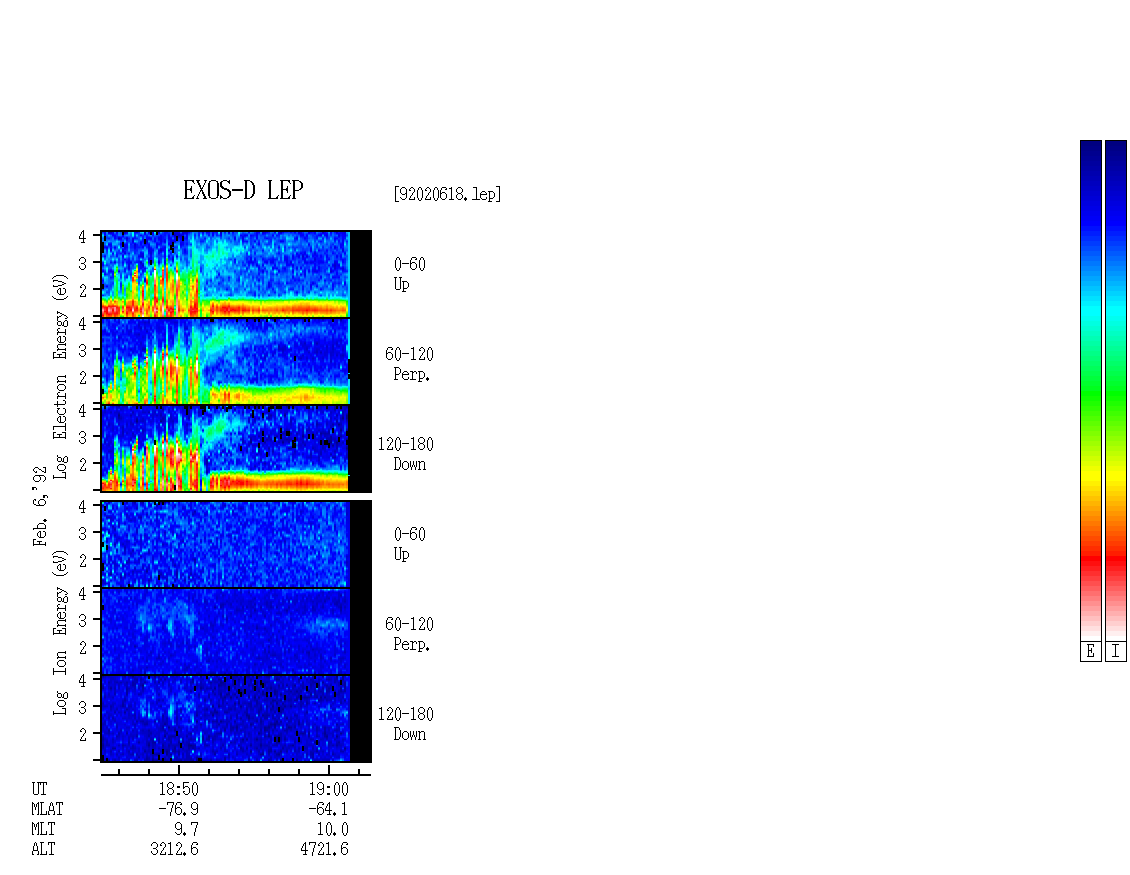
Task: Click the altitude value 4721.6
Action: click(324, 850)
